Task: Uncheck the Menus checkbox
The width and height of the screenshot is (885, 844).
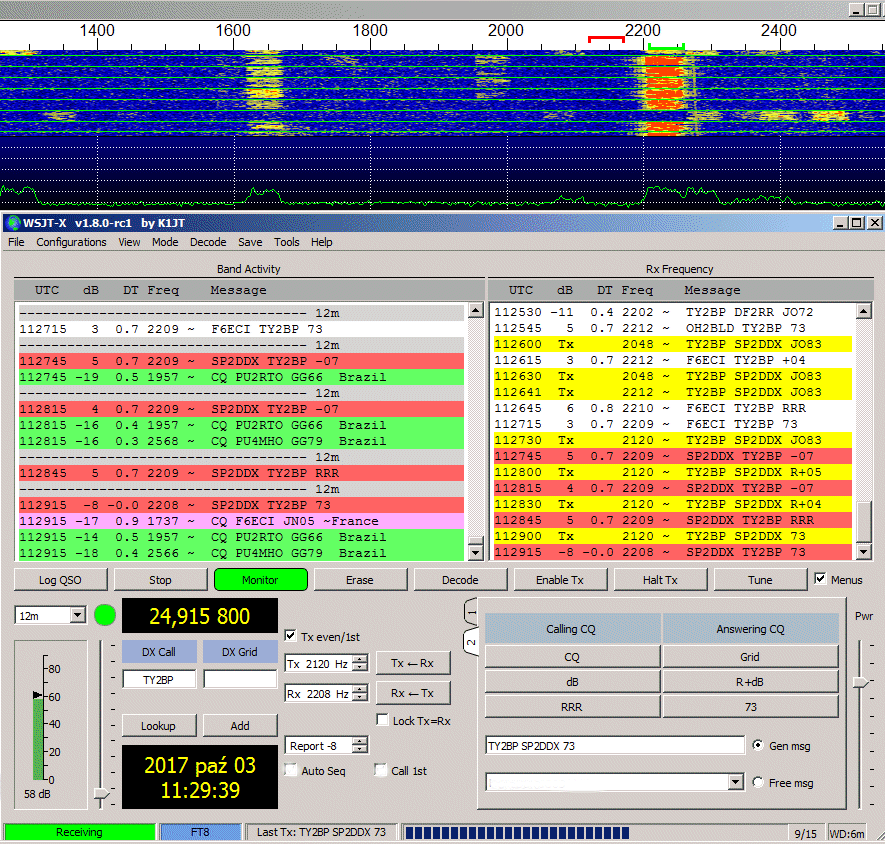Action: 820,579
